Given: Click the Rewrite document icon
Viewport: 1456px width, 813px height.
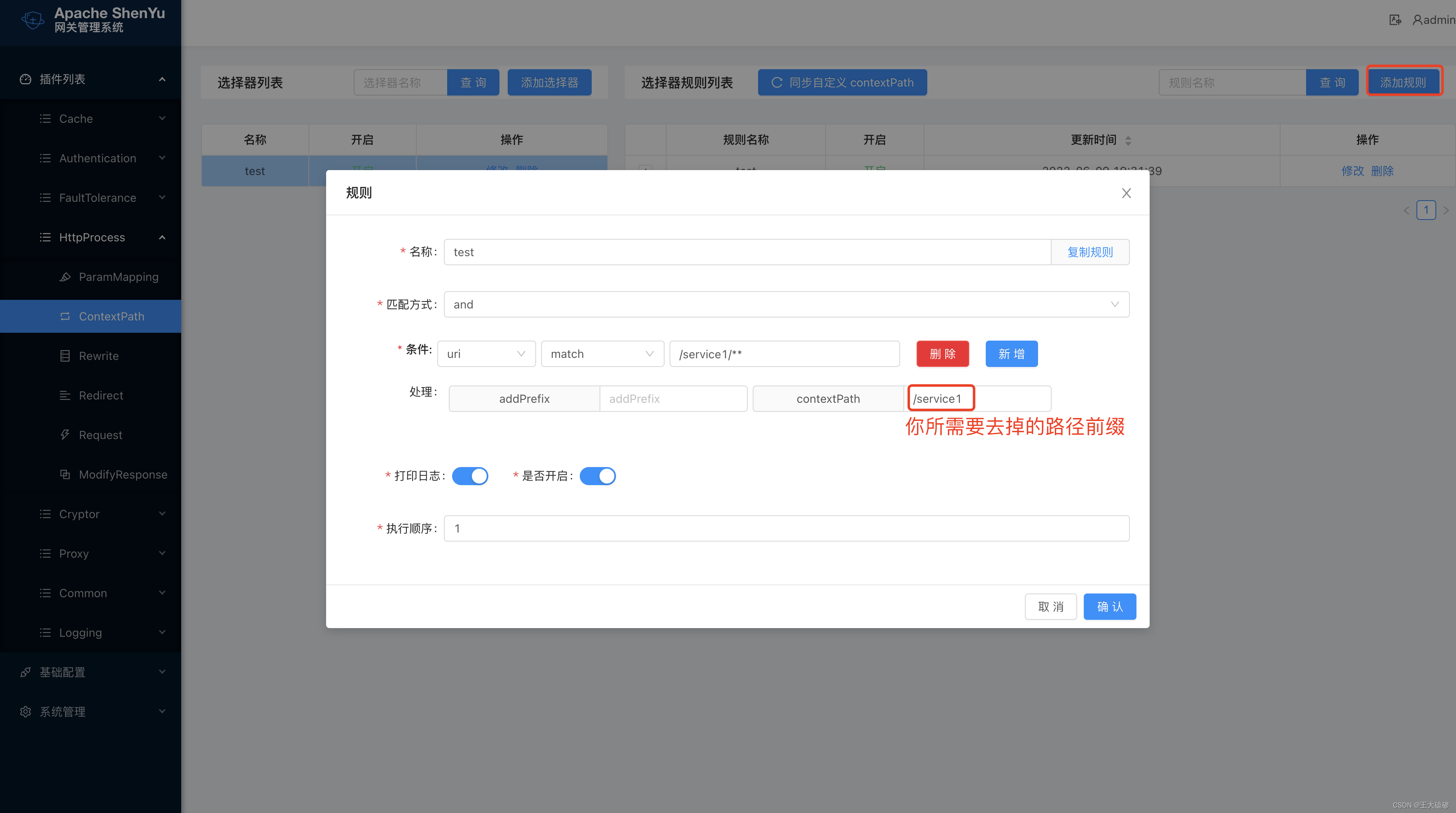Looking at the screenshot, I should pos(65,356).
